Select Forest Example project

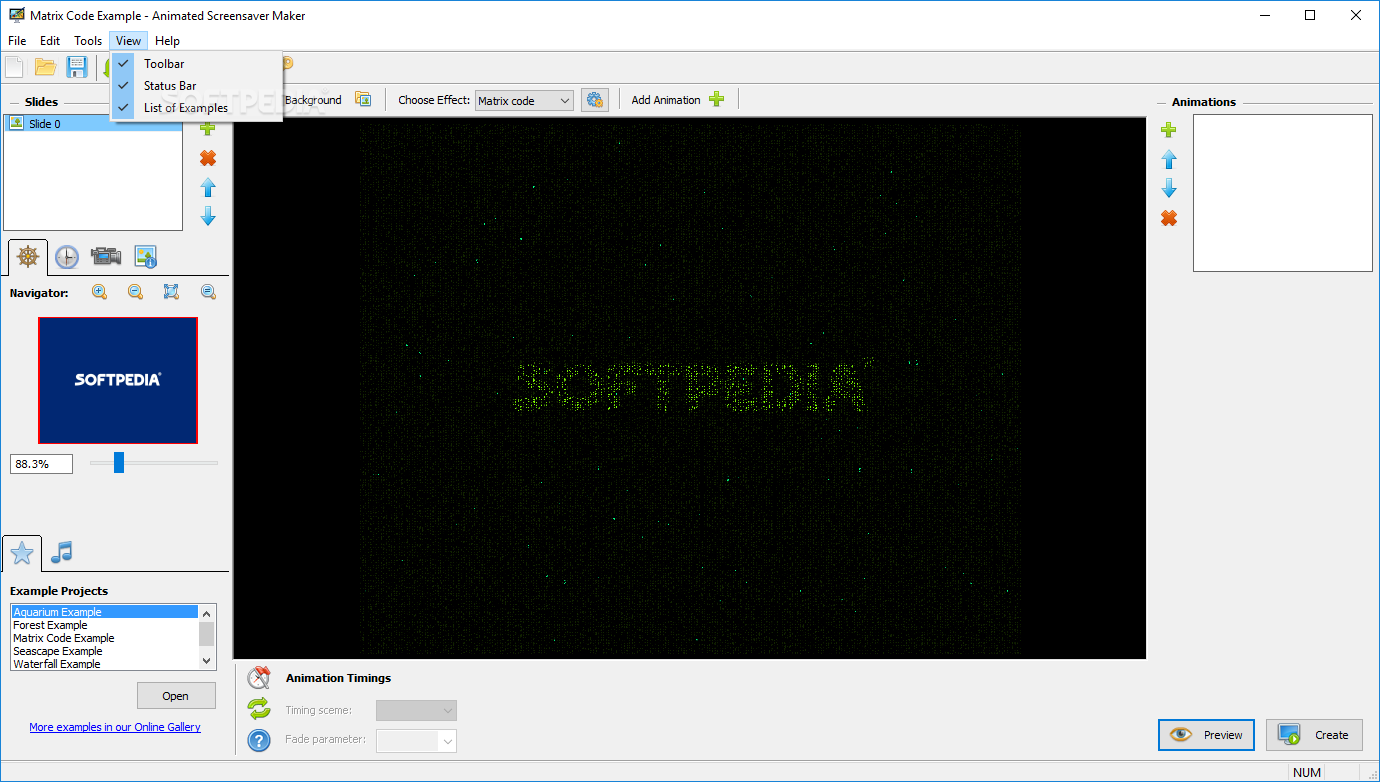click(x=105, y=625)
